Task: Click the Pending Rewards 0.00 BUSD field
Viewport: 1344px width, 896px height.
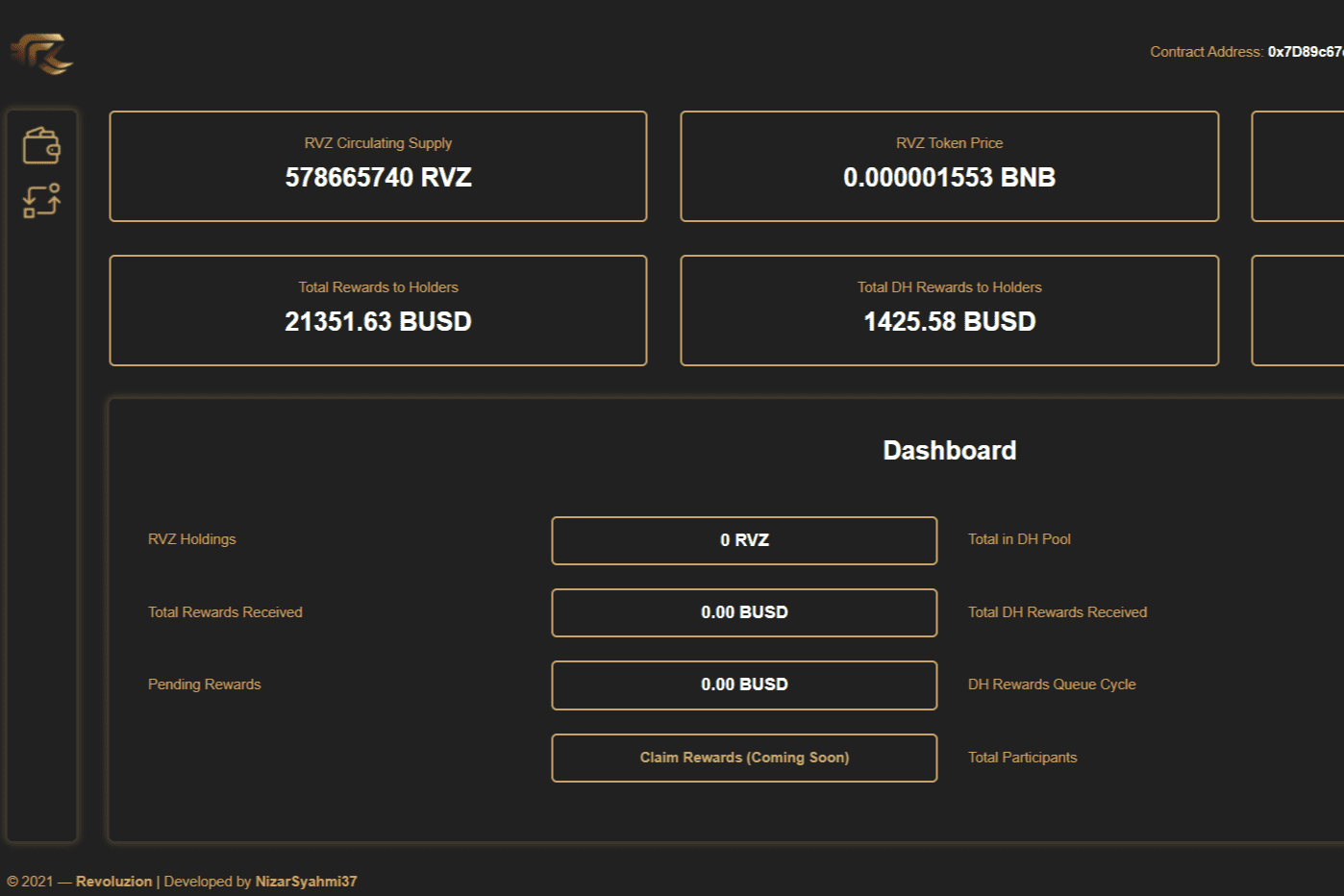Action: (744, 684)
